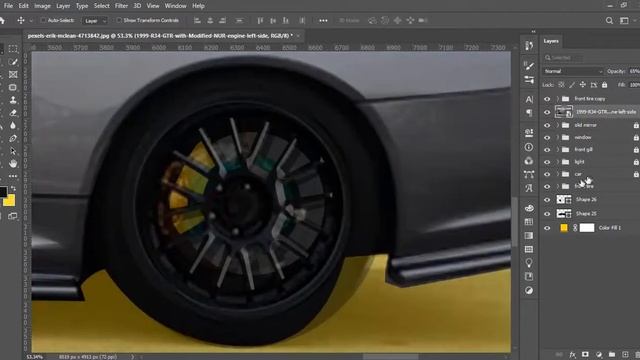
Task: Click Color Fill 1 yellow layer thumbnail
Action: point(564,228)
